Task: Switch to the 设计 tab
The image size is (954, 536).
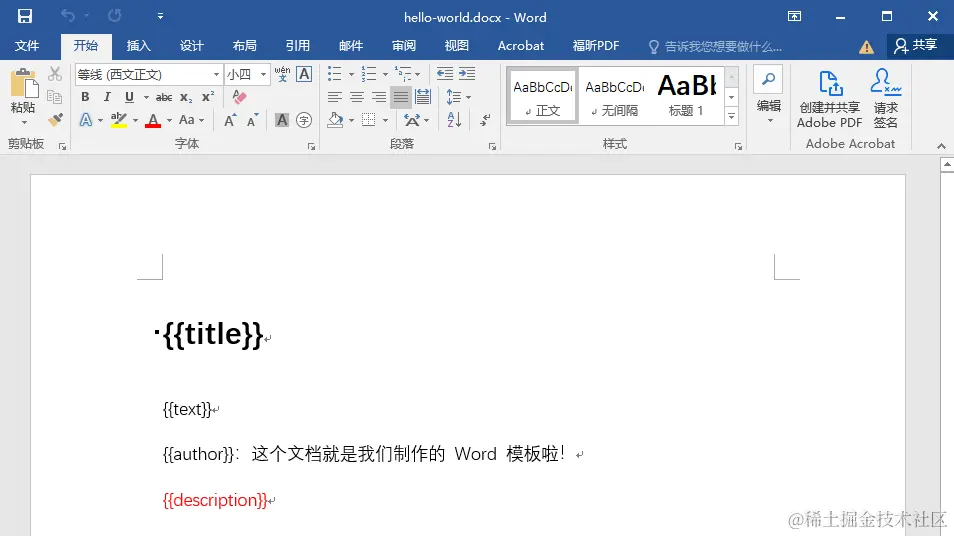Action: tap(191, 46)
